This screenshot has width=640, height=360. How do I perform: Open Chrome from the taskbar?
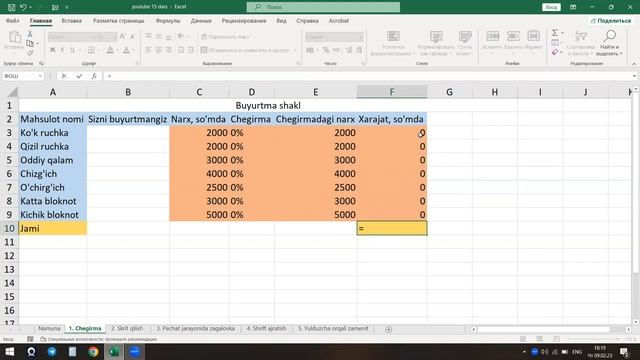coord(93,351)
